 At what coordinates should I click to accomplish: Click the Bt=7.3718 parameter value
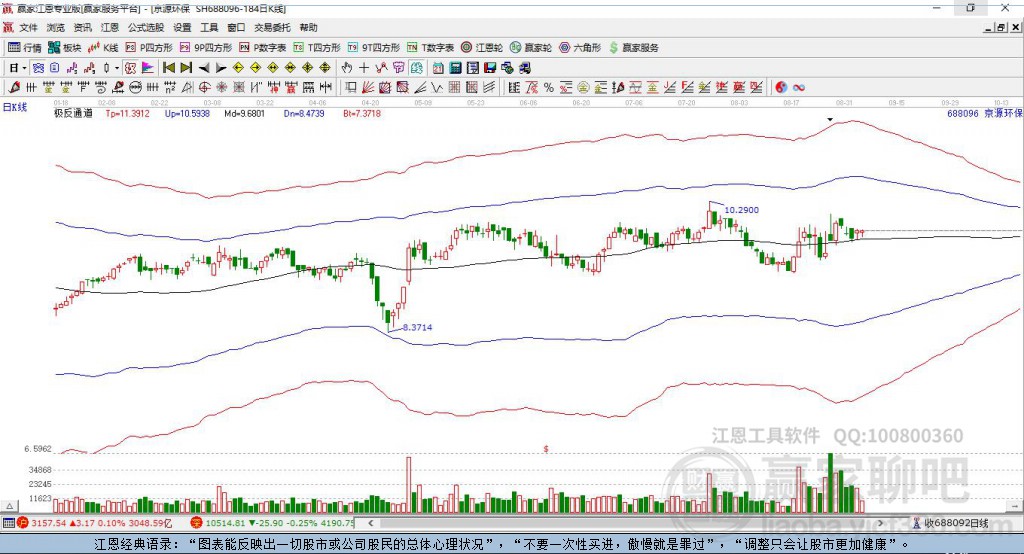[x=362, y=113]
